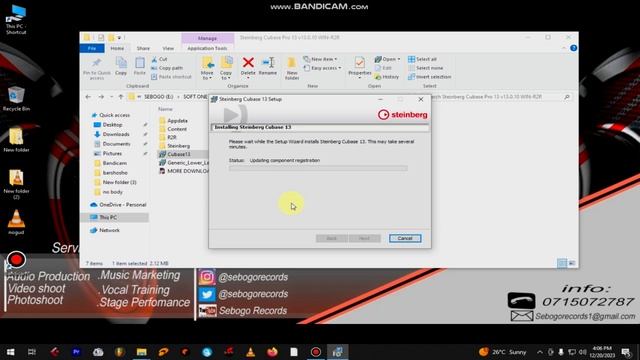The height and width of the screenshot is (360, 640).
Task: Show hidden system tray icons chevron
Action: (x=540, y=352)
